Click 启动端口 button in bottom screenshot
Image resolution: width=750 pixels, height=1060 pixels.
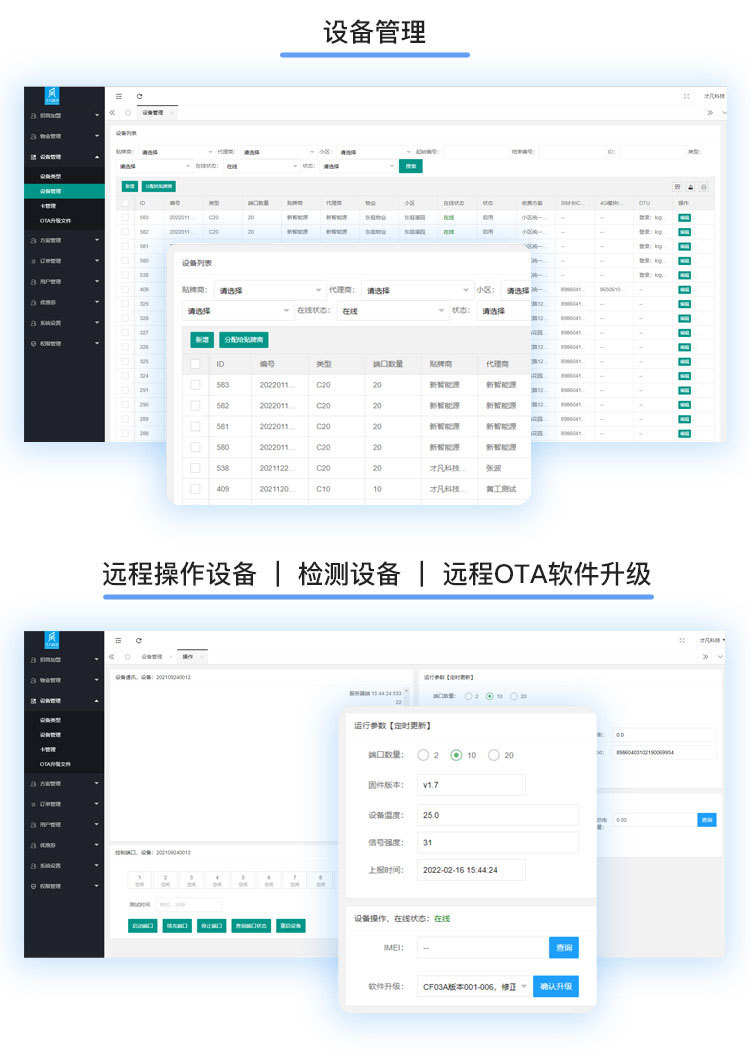(x=142, y=925)
